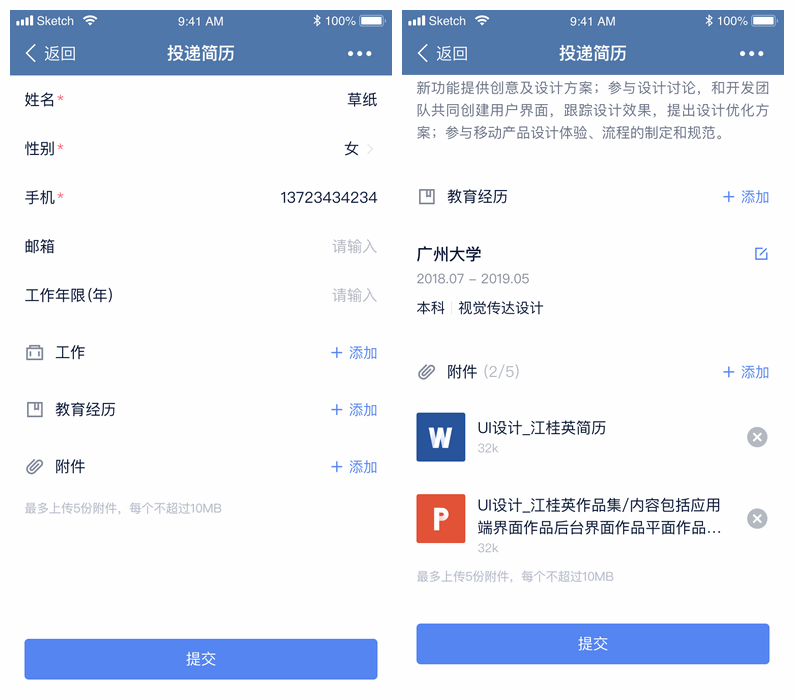Tap the back arrow on left screen

click(x=31, y=53)
